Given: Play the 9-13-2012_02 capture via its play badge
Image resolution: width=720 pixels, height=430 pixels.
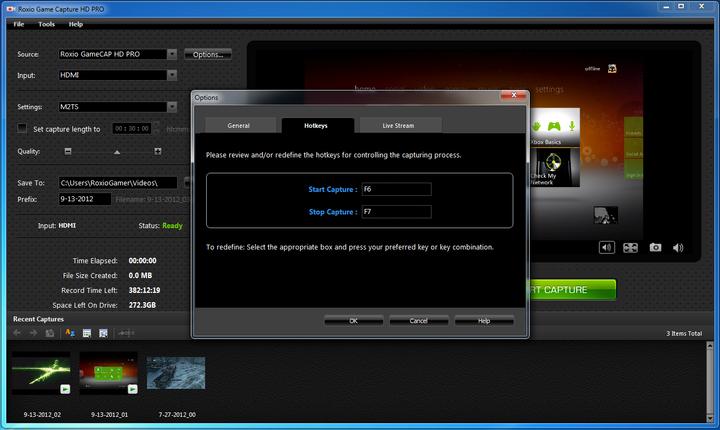Looking at the screenshot, I should click(65, 389).
